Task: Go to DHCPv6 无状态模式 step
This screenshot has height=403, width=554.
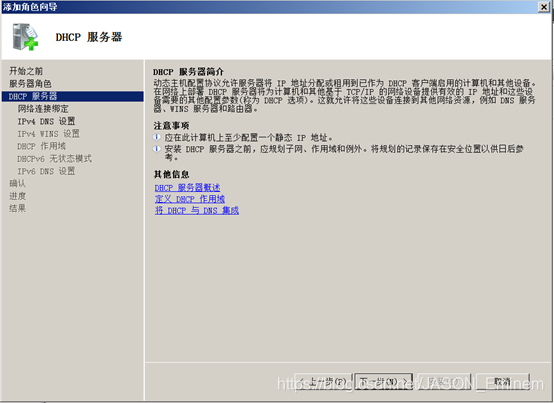Action: tap(54, 159)
